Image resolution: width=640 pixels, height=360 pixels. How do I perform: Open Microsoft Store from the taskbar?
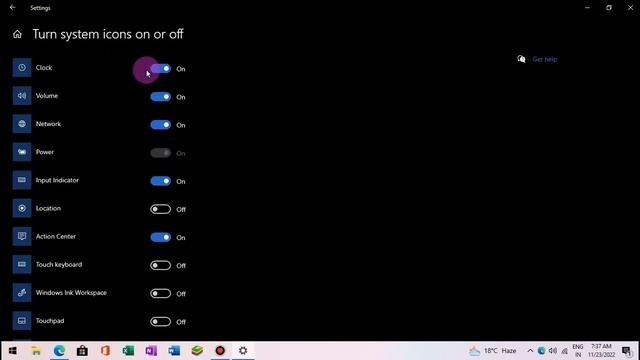tap(82, 351)
